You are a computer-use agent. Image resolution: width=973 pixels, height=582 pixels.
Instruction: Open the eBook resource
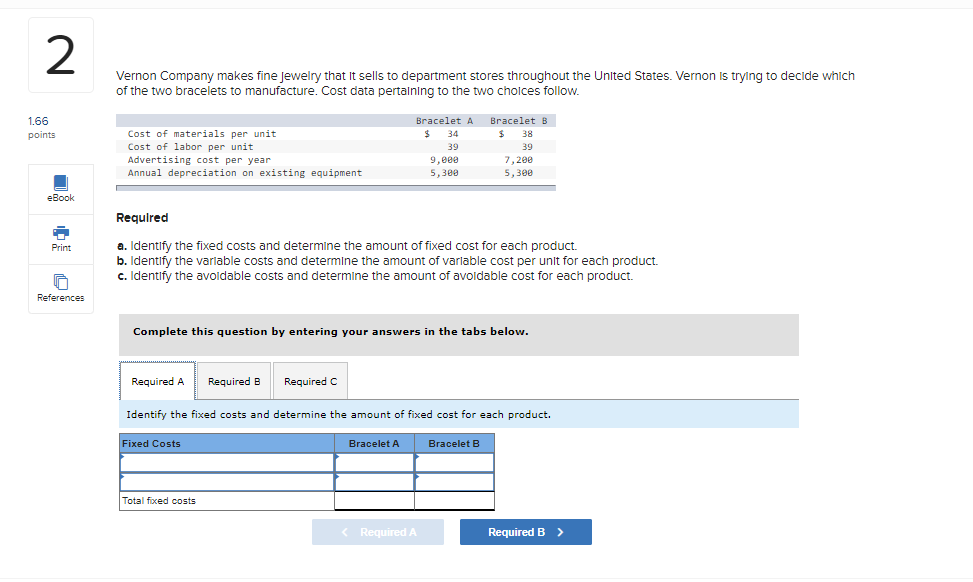(x=60, y=188)
